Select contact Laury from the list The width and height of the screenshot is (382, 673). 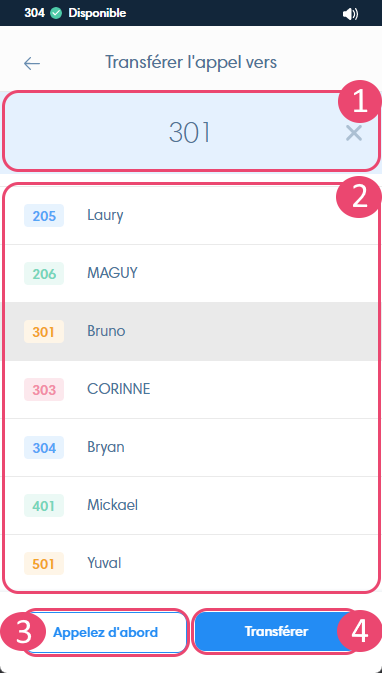(191, 215)
